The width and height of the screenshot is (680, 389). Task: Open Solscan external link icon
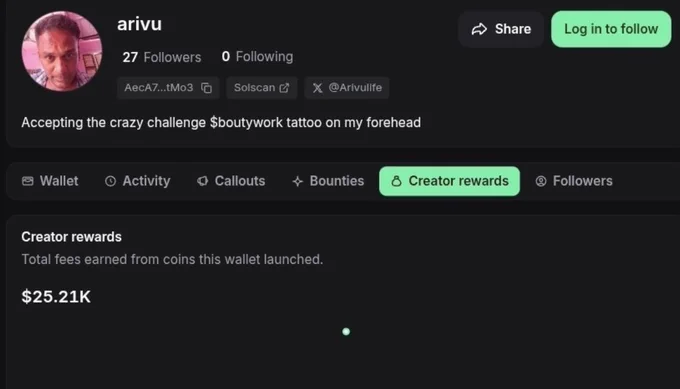point(284,88)
